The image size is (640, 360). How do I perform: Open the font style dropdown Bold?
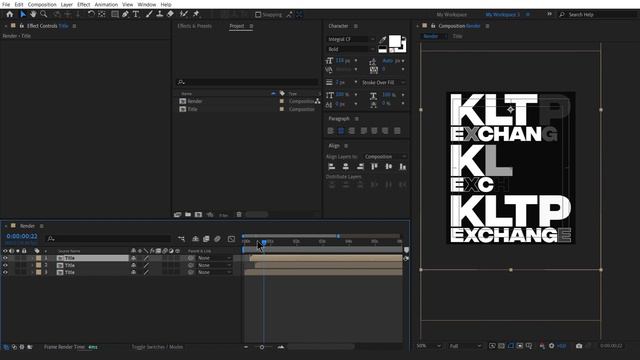pyautogui.click(x=351, y=49)
